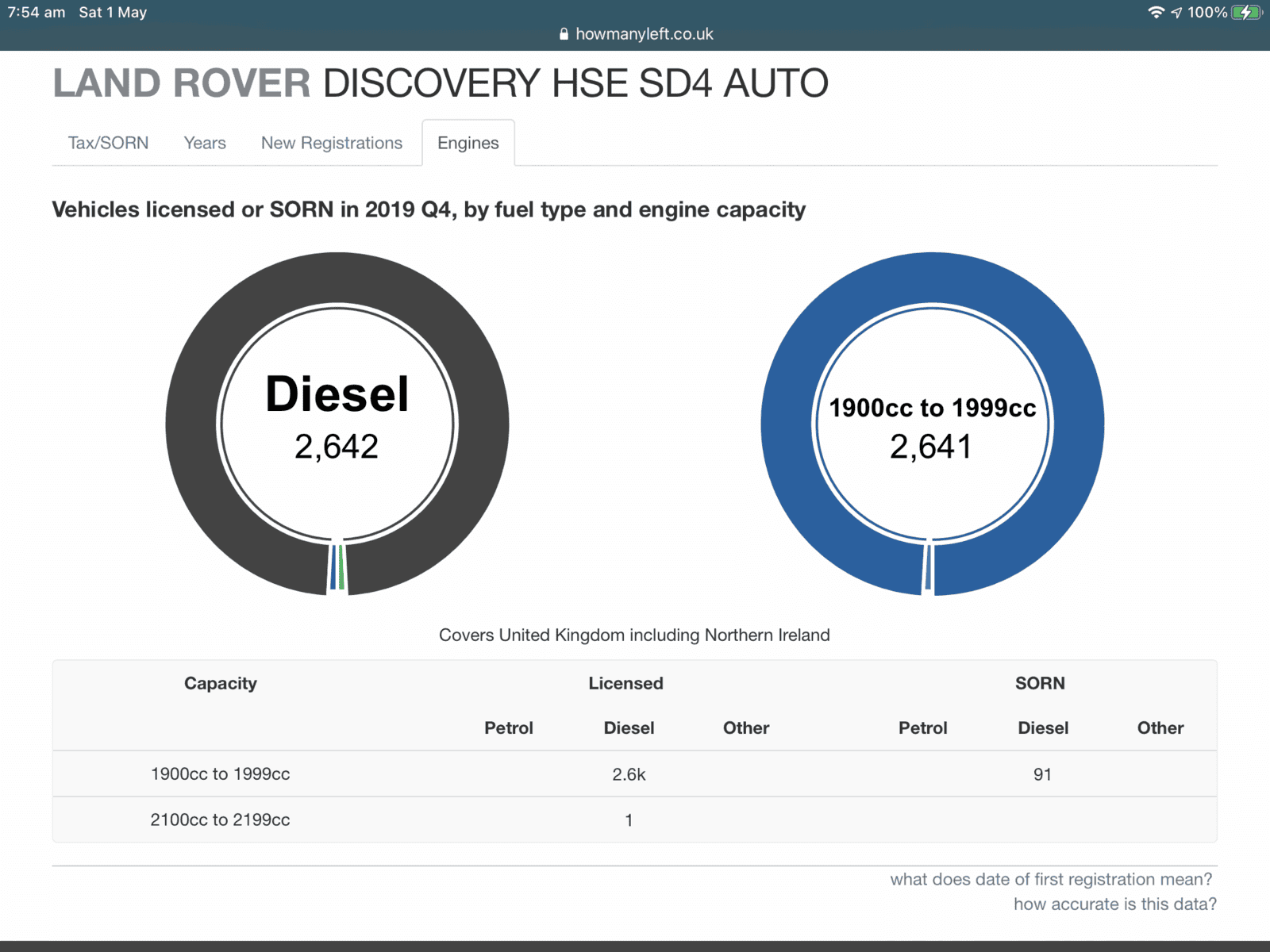
Task: Open the New Registrations tab
Action: pos(332,143)
